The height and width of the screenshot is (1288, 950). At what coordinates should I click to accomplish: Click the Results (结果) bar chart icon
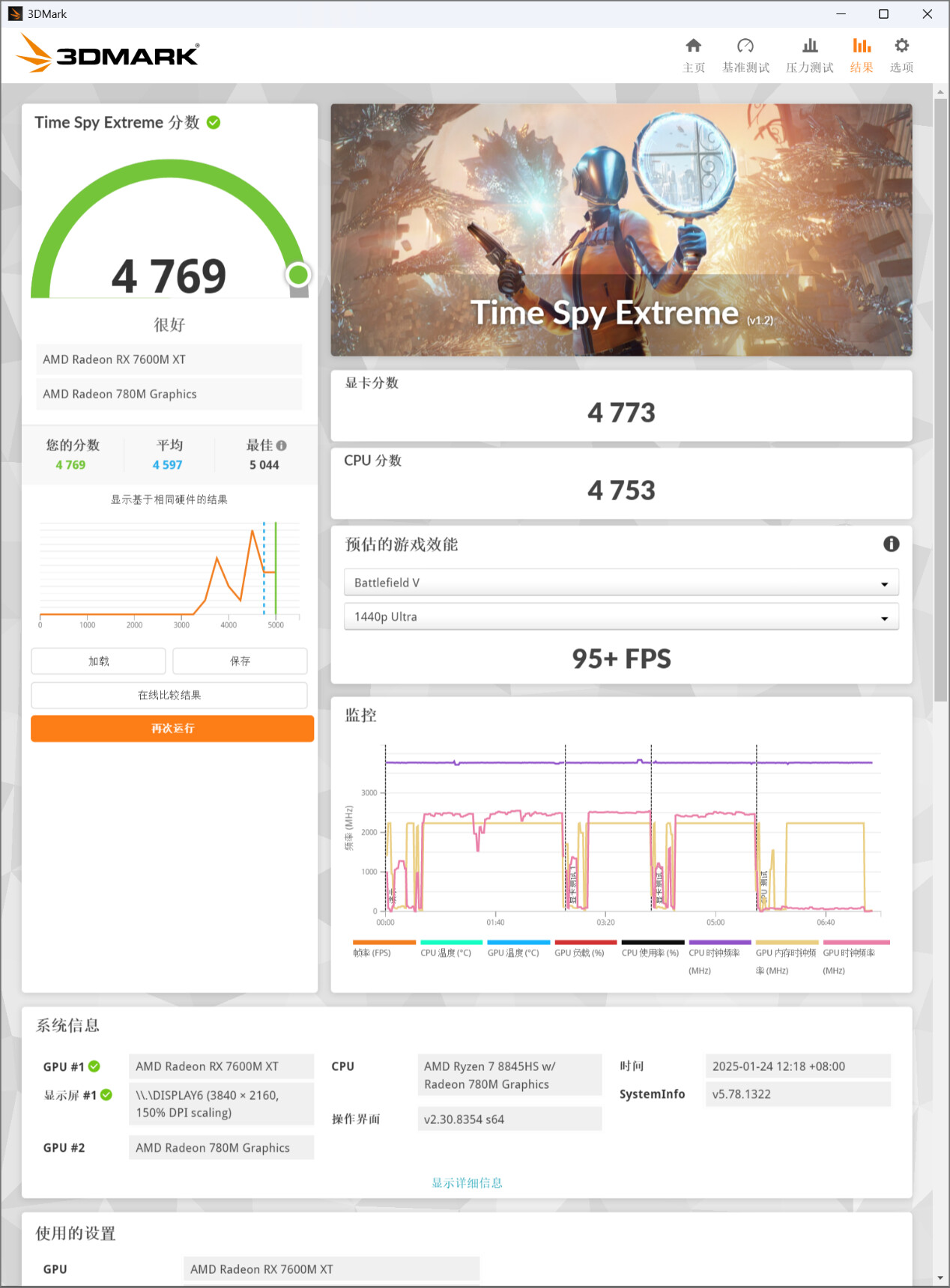coord(862,46)
